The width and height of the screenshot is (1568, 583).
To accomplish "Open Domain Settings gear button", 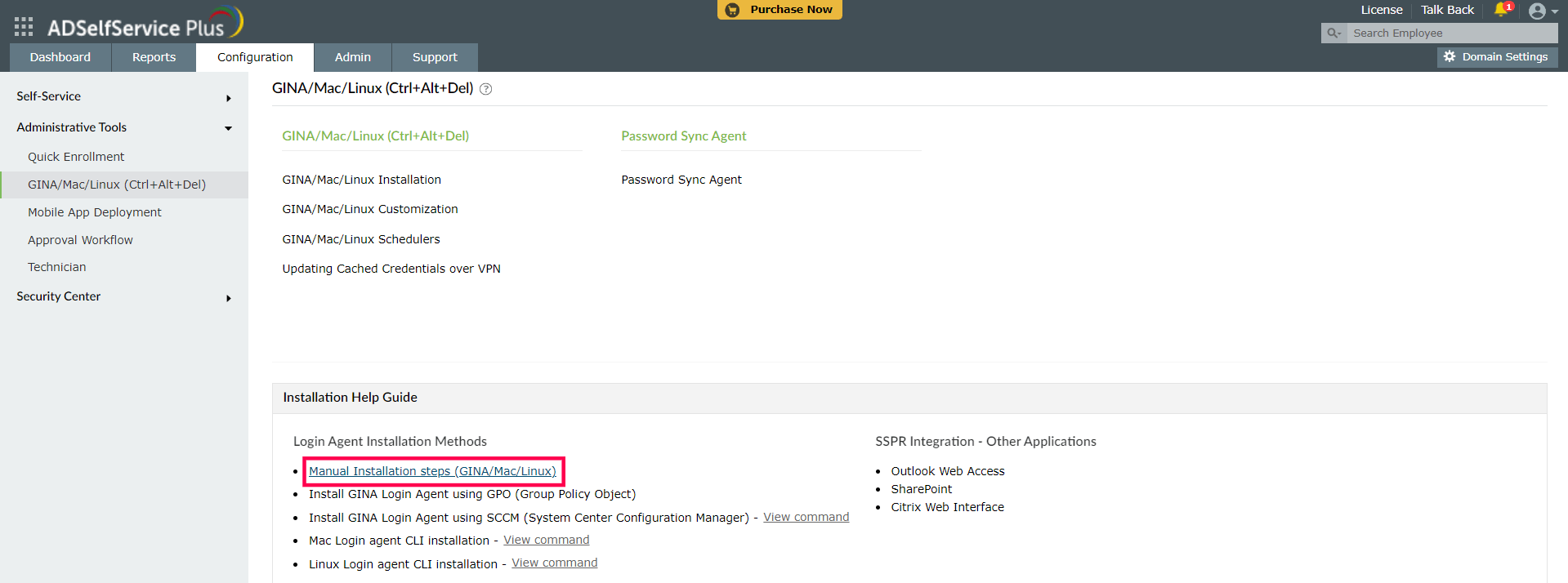I will [x=1497, y=56].
